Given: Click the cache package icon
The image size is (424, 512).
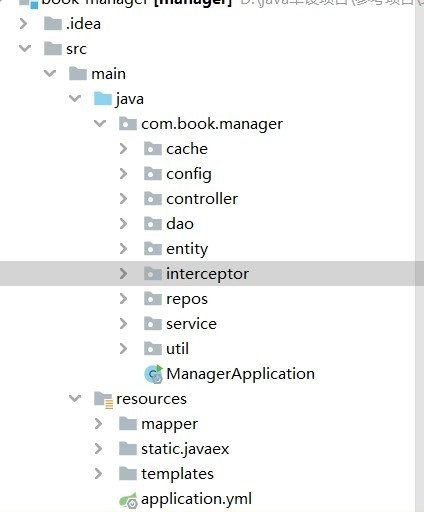Looking at the screenshot, I should click(x=153, y=149).
